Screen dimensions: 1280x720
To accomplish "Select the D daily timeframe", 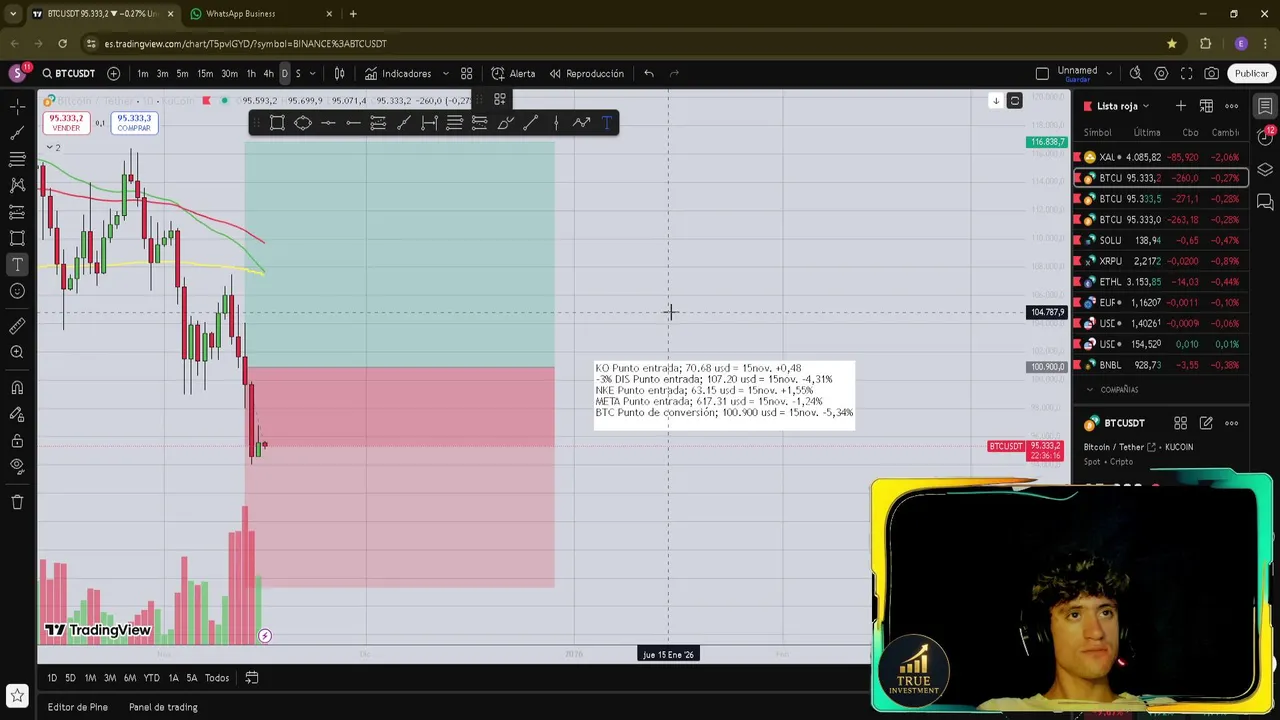I will point(284,73).
